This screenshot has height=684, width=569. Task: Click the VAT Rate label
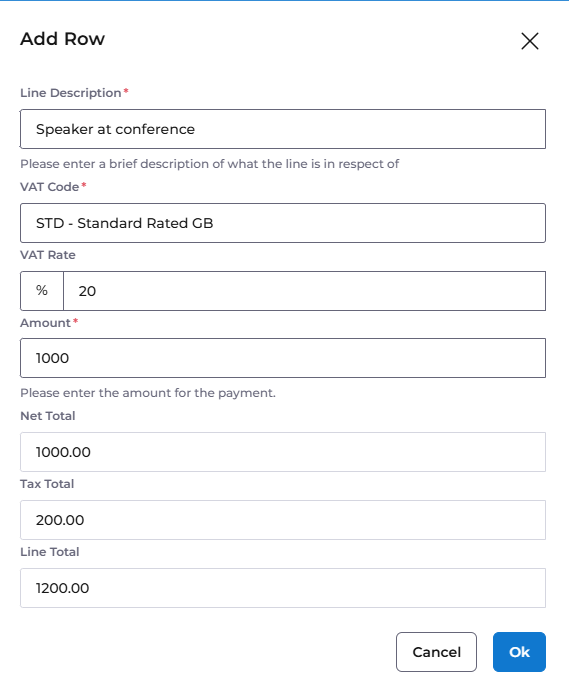(x=48, y=255)
